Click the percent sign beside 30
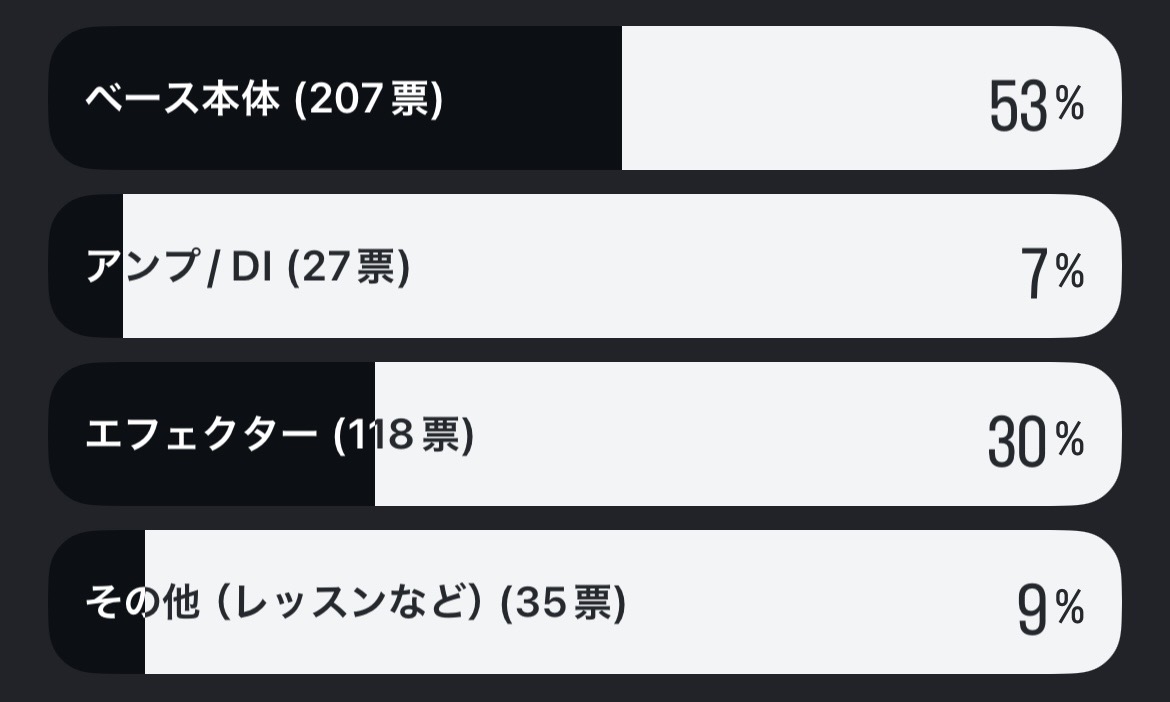 point(1070,439)
